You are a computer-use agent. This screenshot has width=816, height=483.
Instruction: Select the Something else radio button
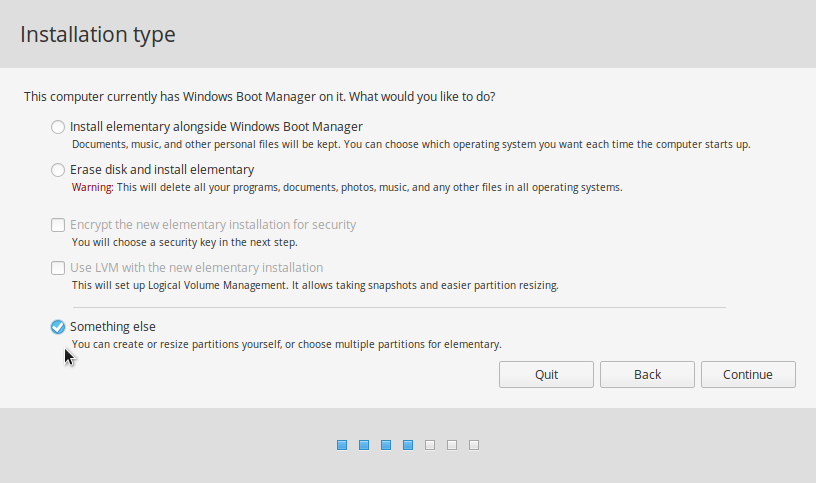tap(58, 327)
